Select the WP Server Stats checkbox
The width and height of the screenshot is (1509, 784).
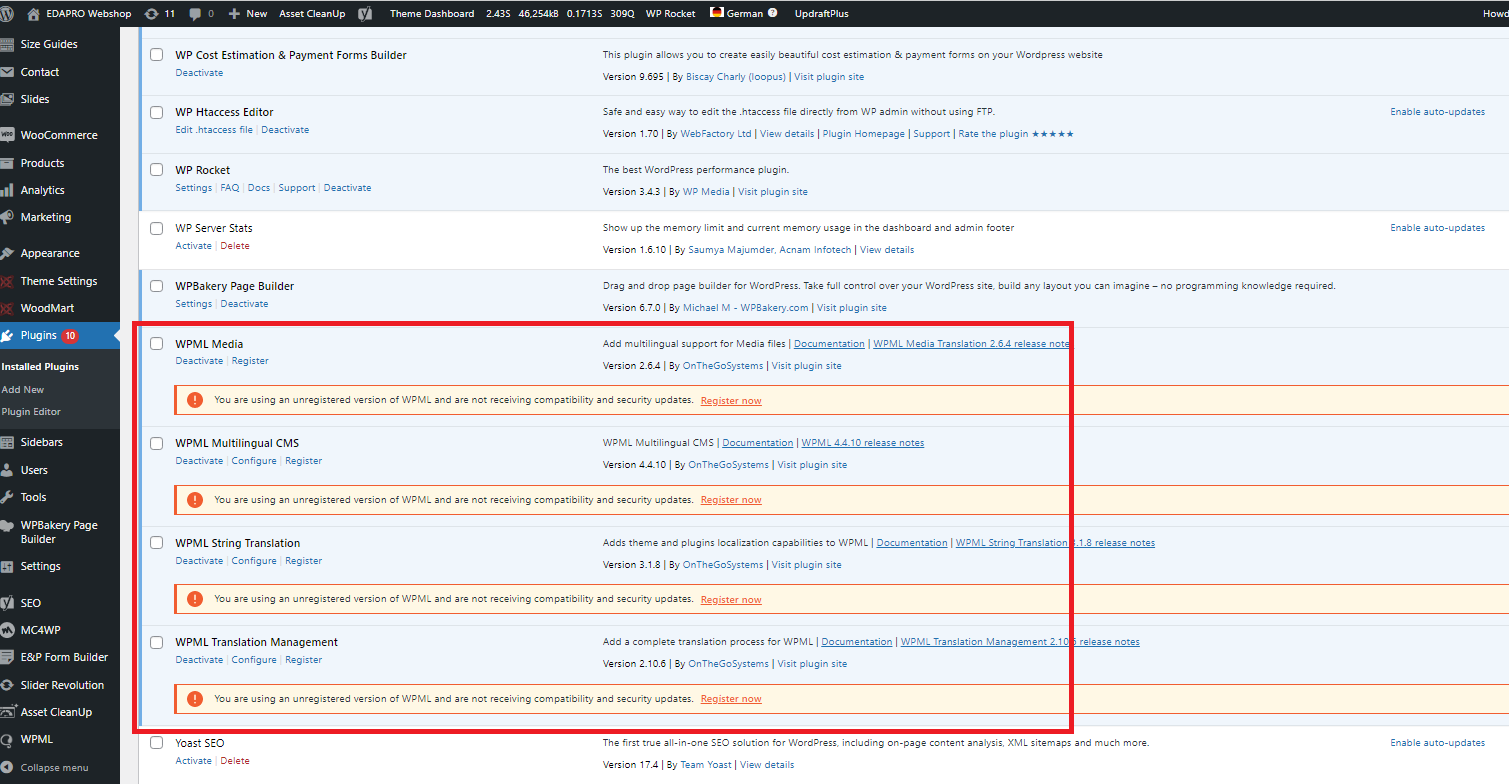(x=156, y=228)
